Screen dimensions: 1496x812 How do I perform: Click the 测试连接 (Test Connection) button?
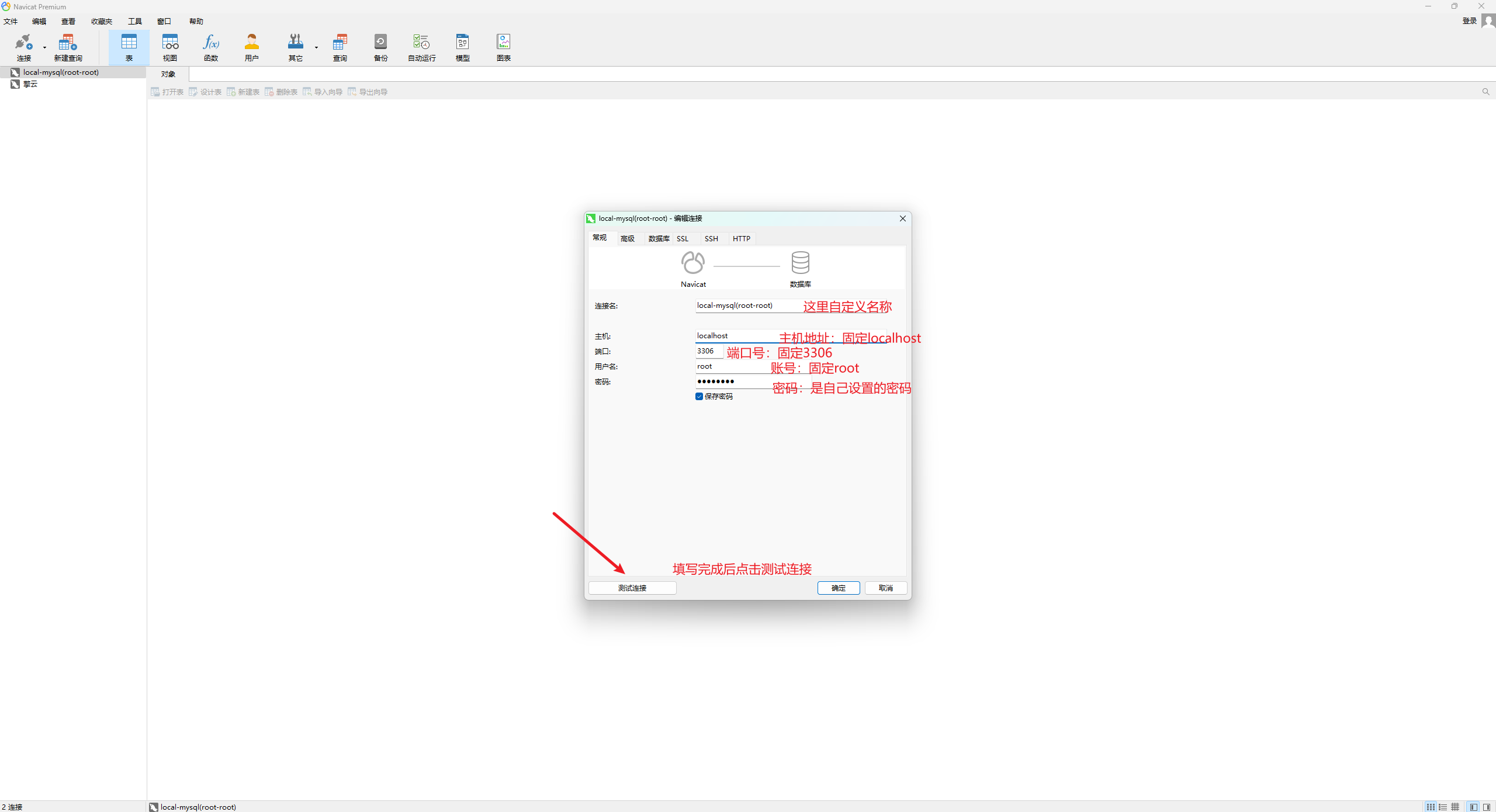tap(632, 588)
